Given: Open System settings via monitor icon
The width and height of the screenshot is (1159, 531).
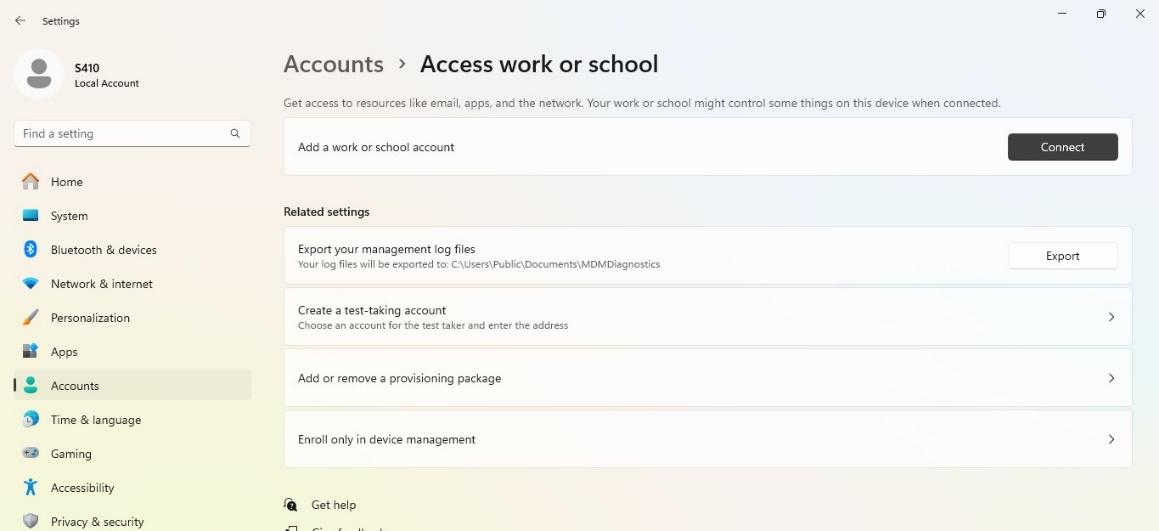Looking at the screenshot, I should point(31,216).
